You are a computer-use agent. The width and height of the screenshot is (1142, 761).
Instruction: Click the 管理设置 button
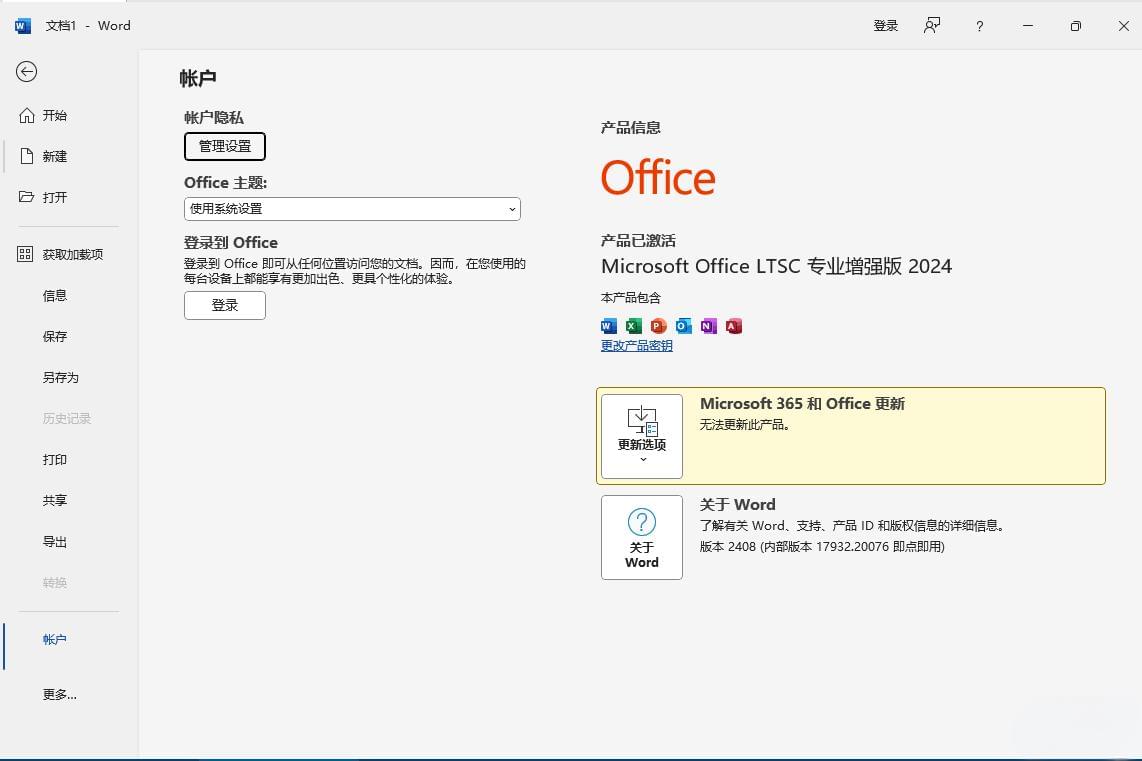click(x=224, y=146)
